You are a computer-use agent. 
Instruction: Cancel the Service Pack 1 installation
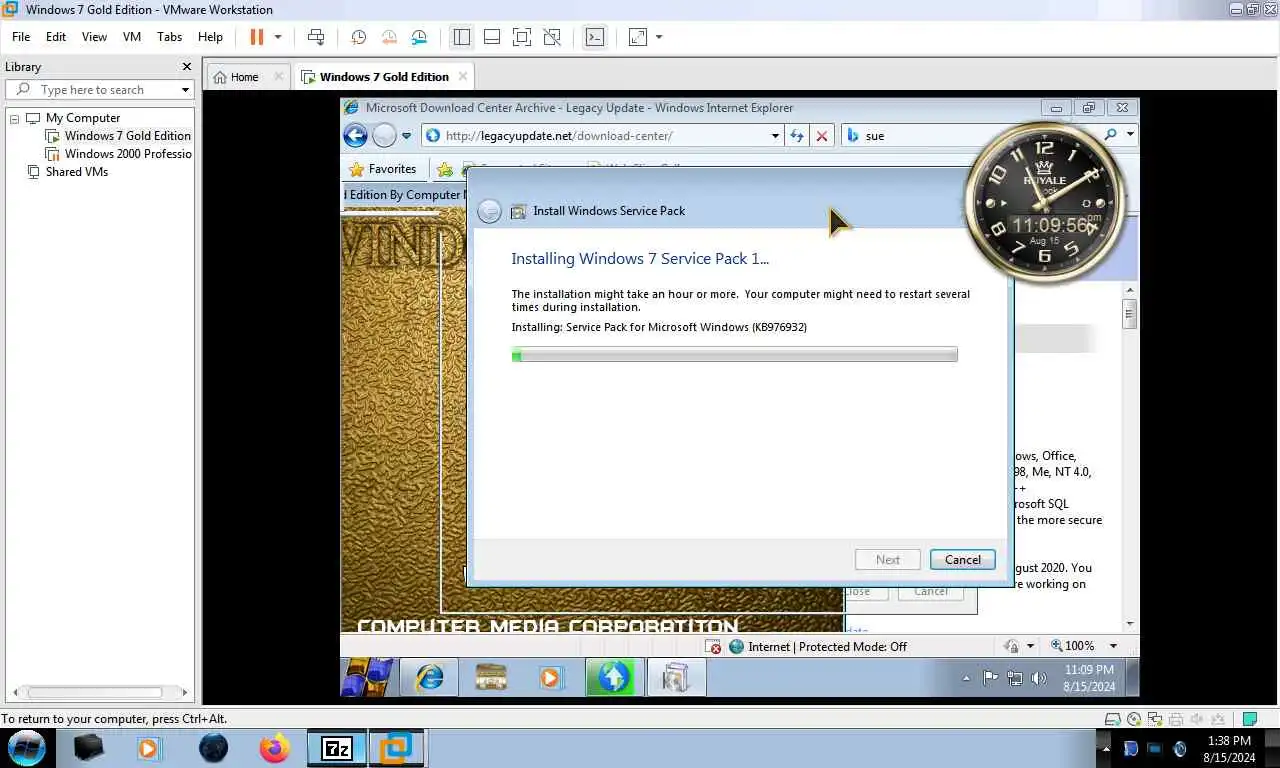pos(963,560)
